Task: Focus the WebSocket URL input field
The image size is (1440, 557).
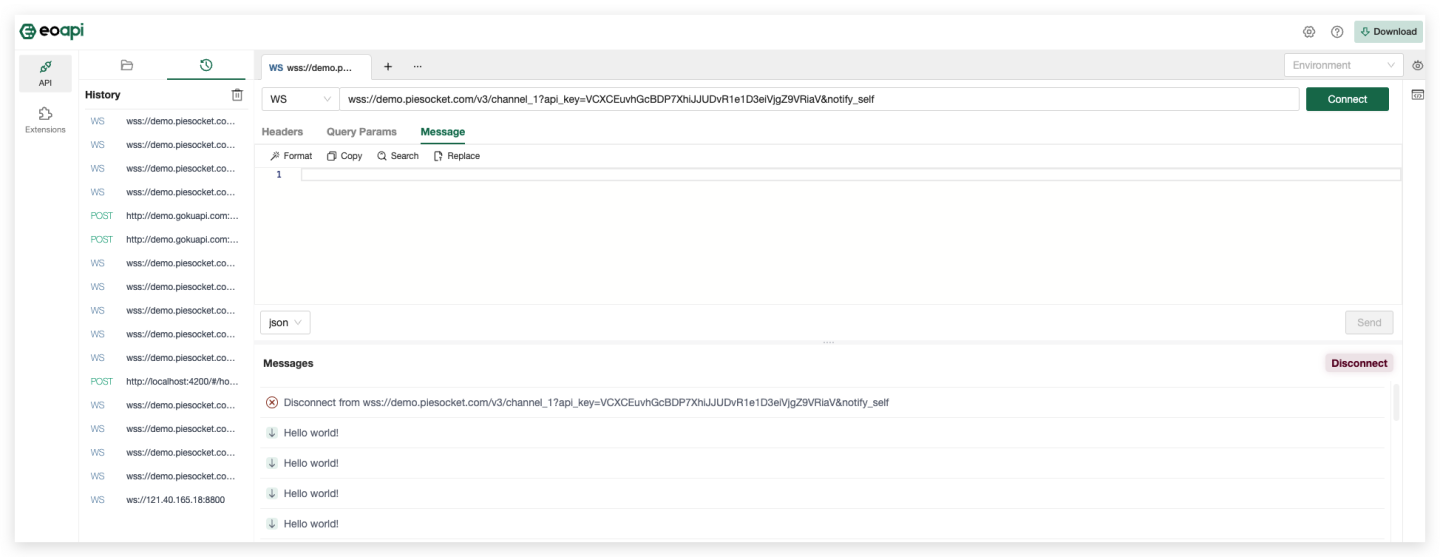Action: coord(820,99)
